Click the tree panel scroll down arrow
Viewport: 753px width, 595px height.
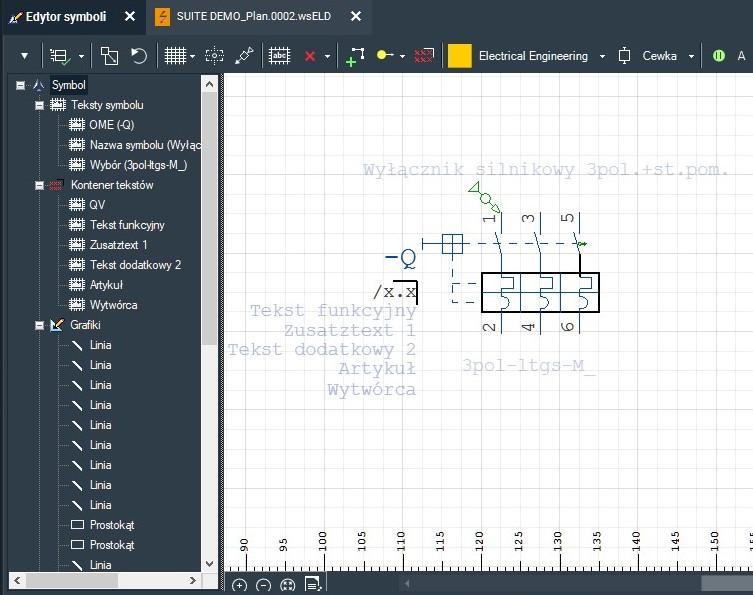[x=209, y=563]
